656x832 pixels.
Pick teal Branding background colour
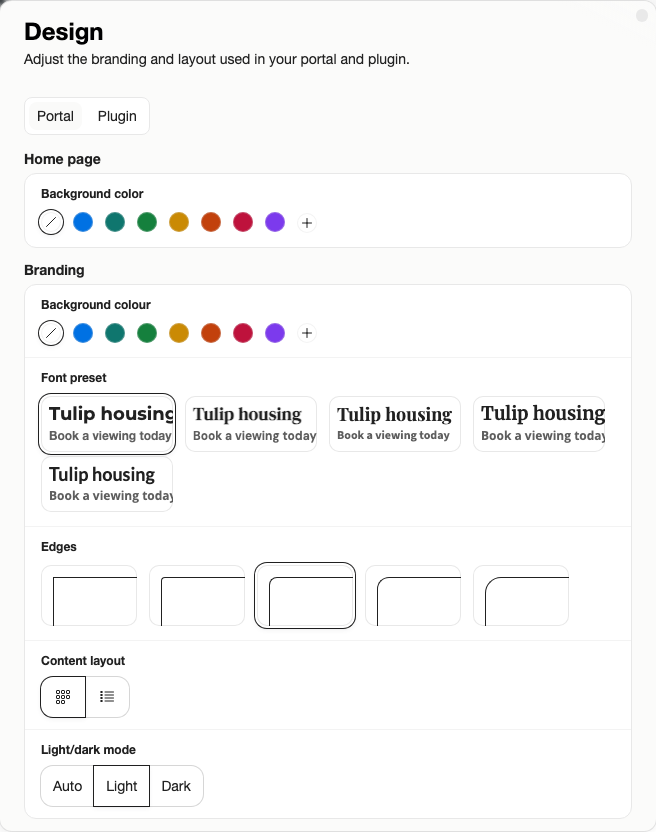[x=115, y=333]
